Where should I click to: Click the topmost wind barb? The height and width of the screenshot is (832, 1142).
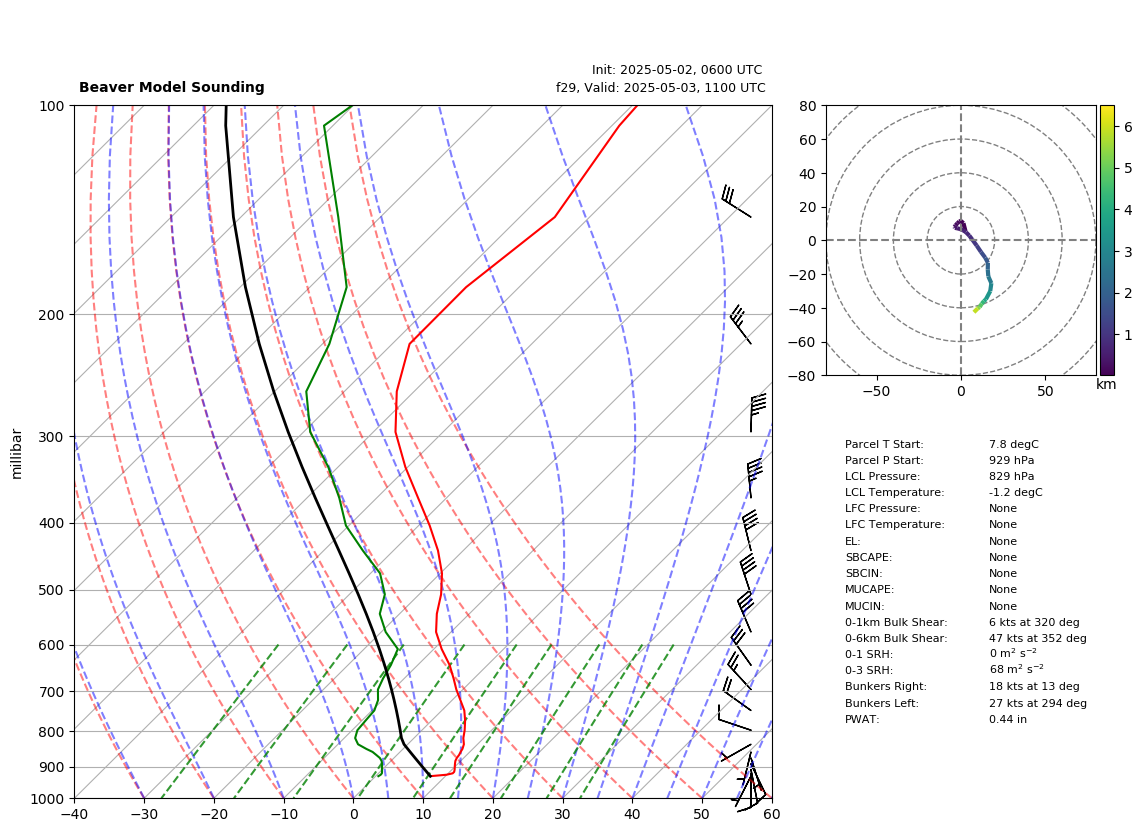click(x=736, y=201)
